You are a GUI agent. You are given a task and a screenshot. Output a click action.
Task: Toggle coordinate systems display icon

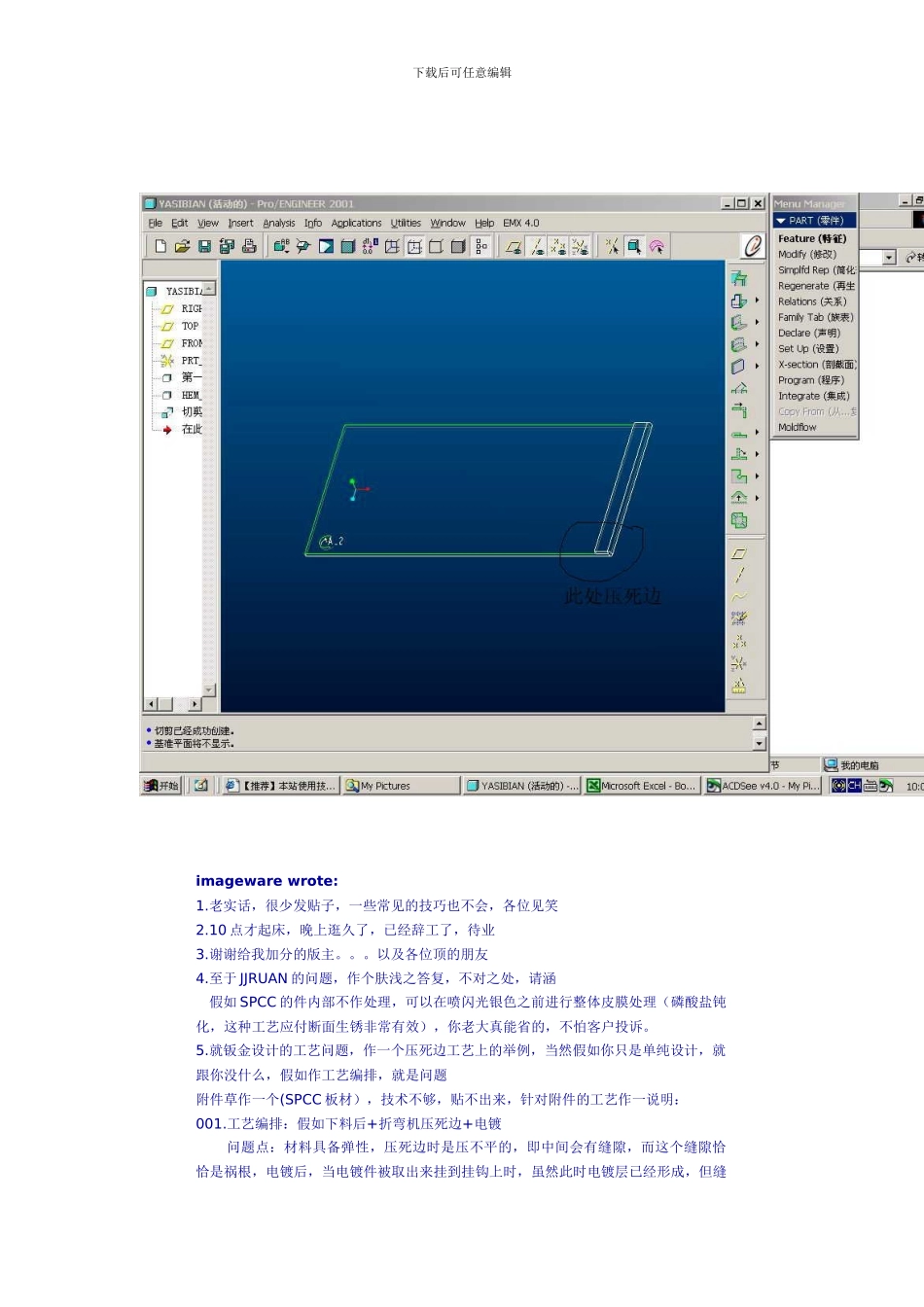(580, 247)
